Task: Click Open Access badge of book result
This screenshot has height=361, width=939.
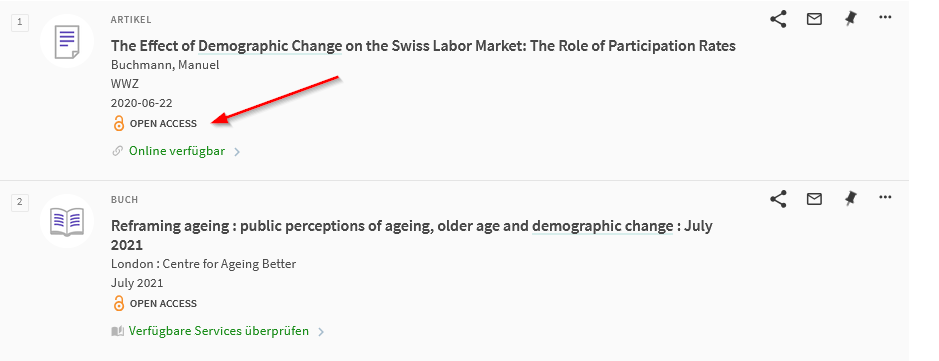Action: point(155,304)
